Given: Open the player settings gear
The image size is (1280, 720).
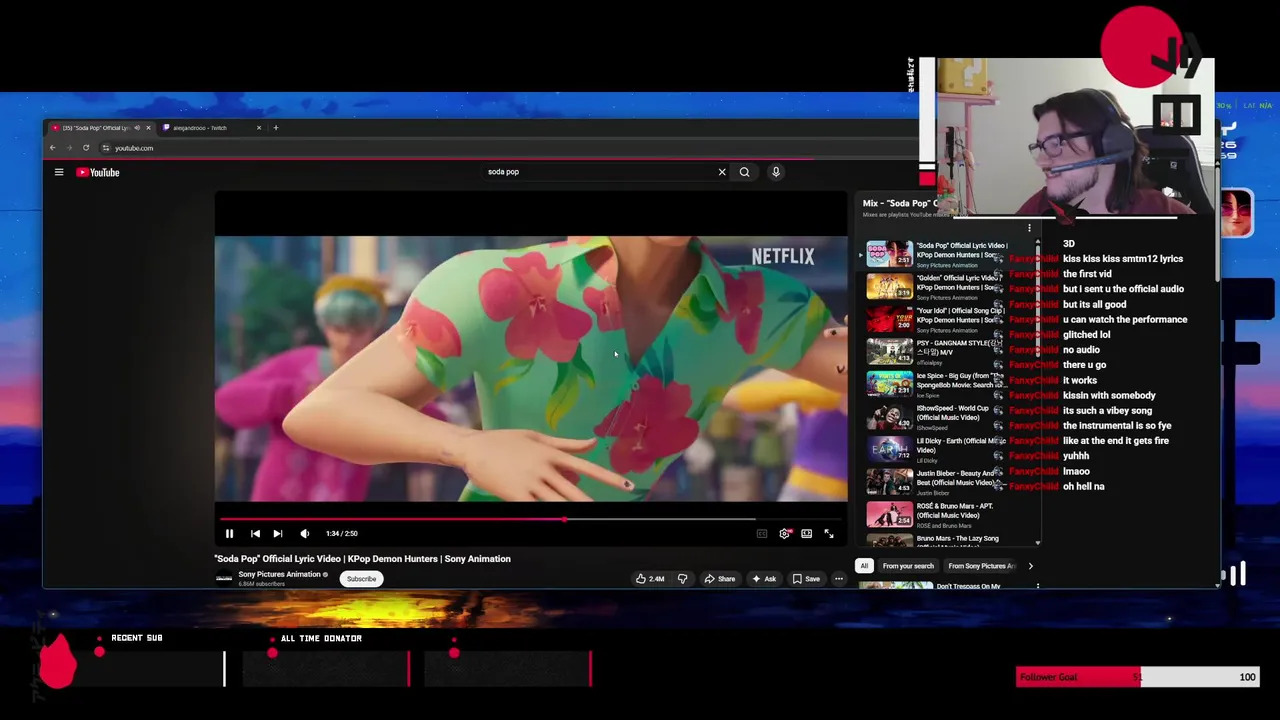Looking at the screenshot, I should pos(785,534).
